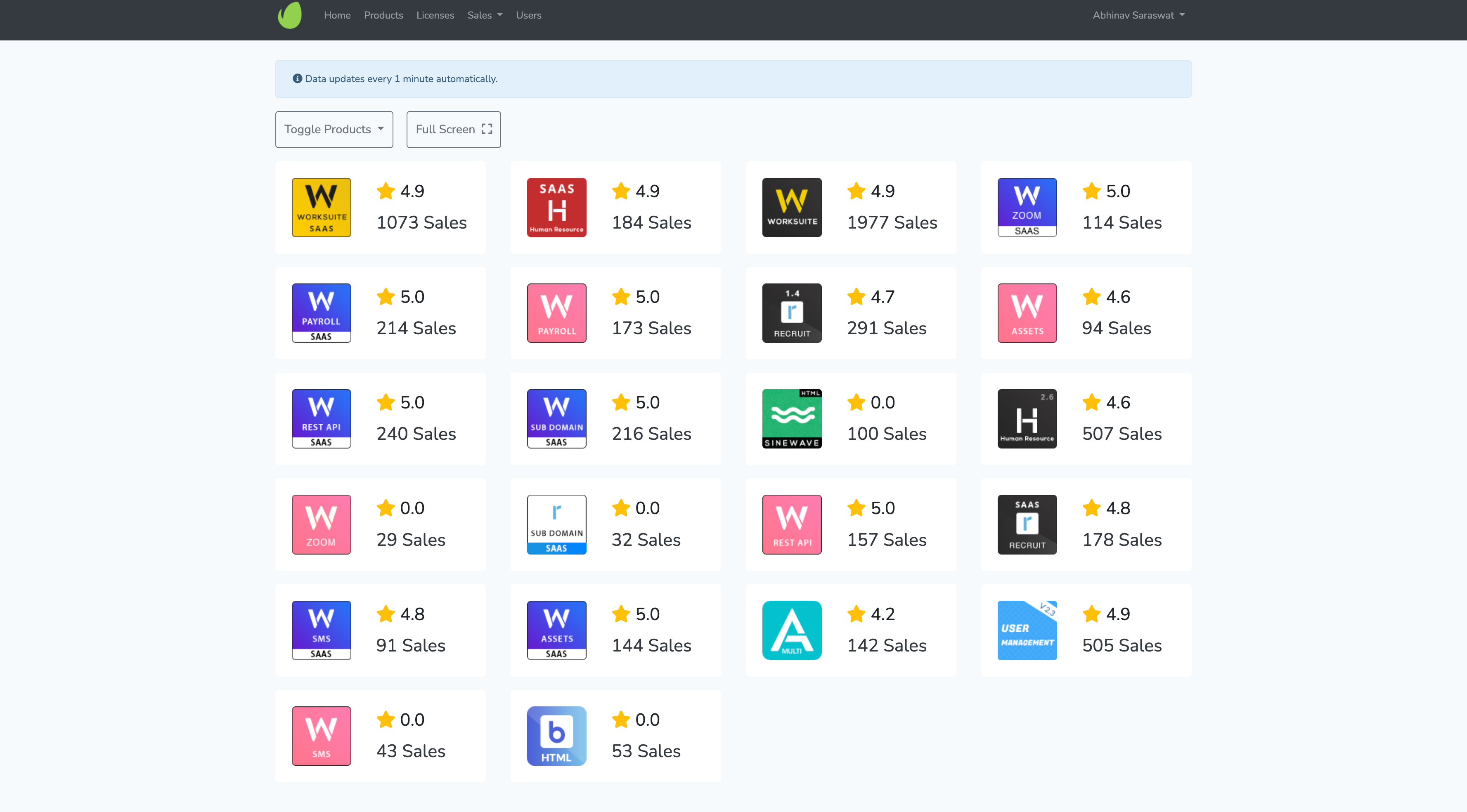
Task: Click the Worksuite SAAS yellow product icon
Action: pyautogui.click(x=321, y=207)
